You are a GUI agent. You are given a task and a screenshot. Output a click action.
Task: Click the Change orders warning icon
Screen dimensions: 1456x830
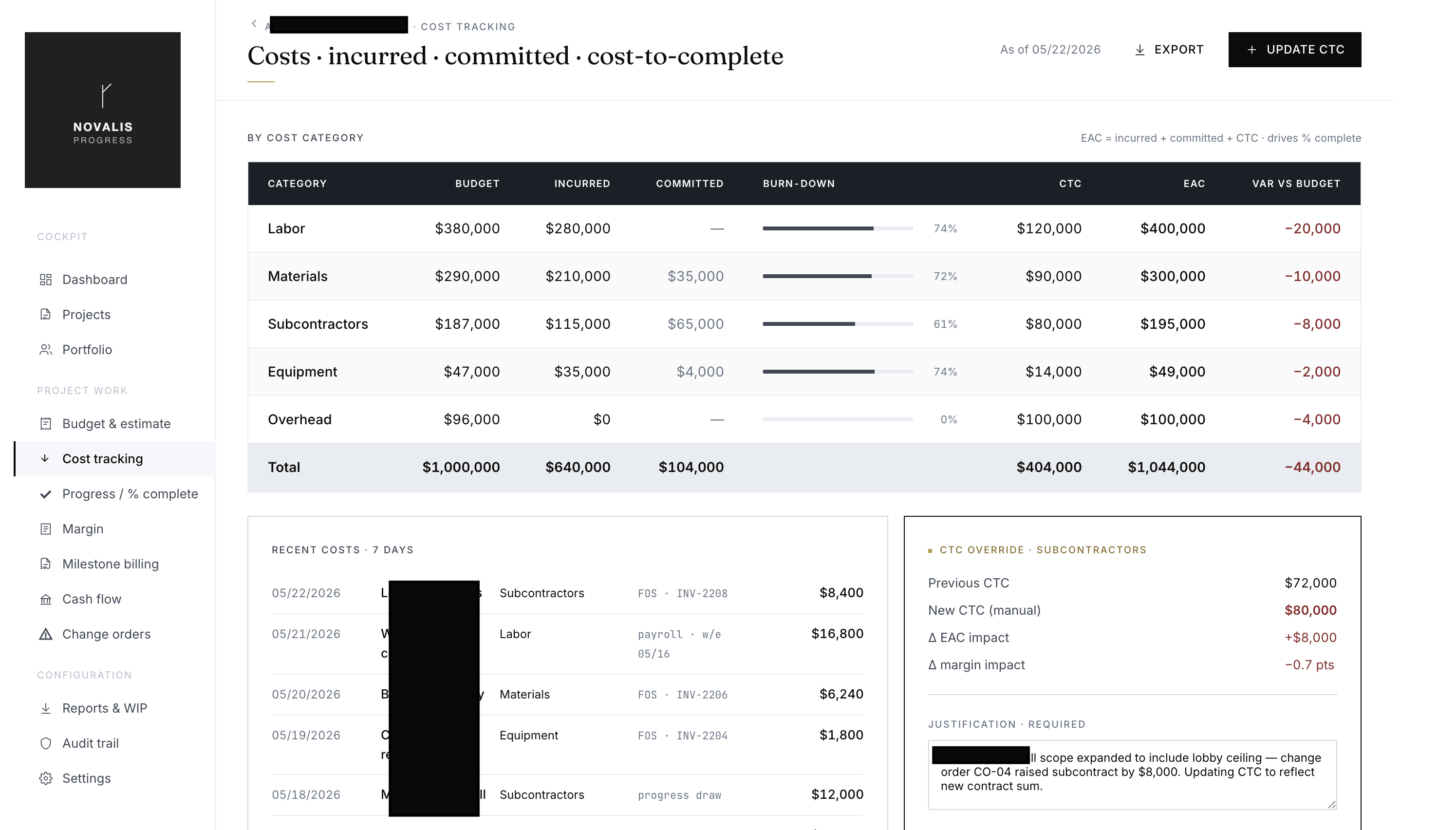(x=46, y=634)
